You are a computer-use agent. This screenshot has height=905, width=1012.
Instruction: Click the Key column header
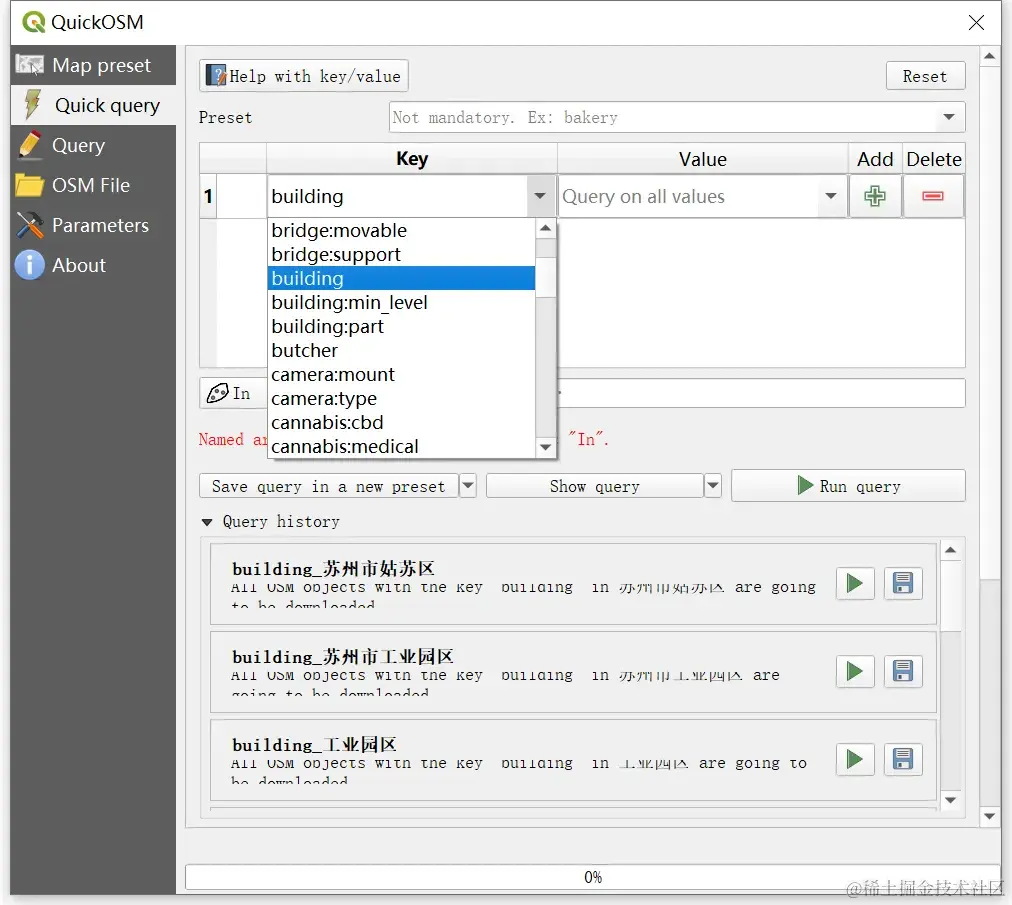(412, 159)
